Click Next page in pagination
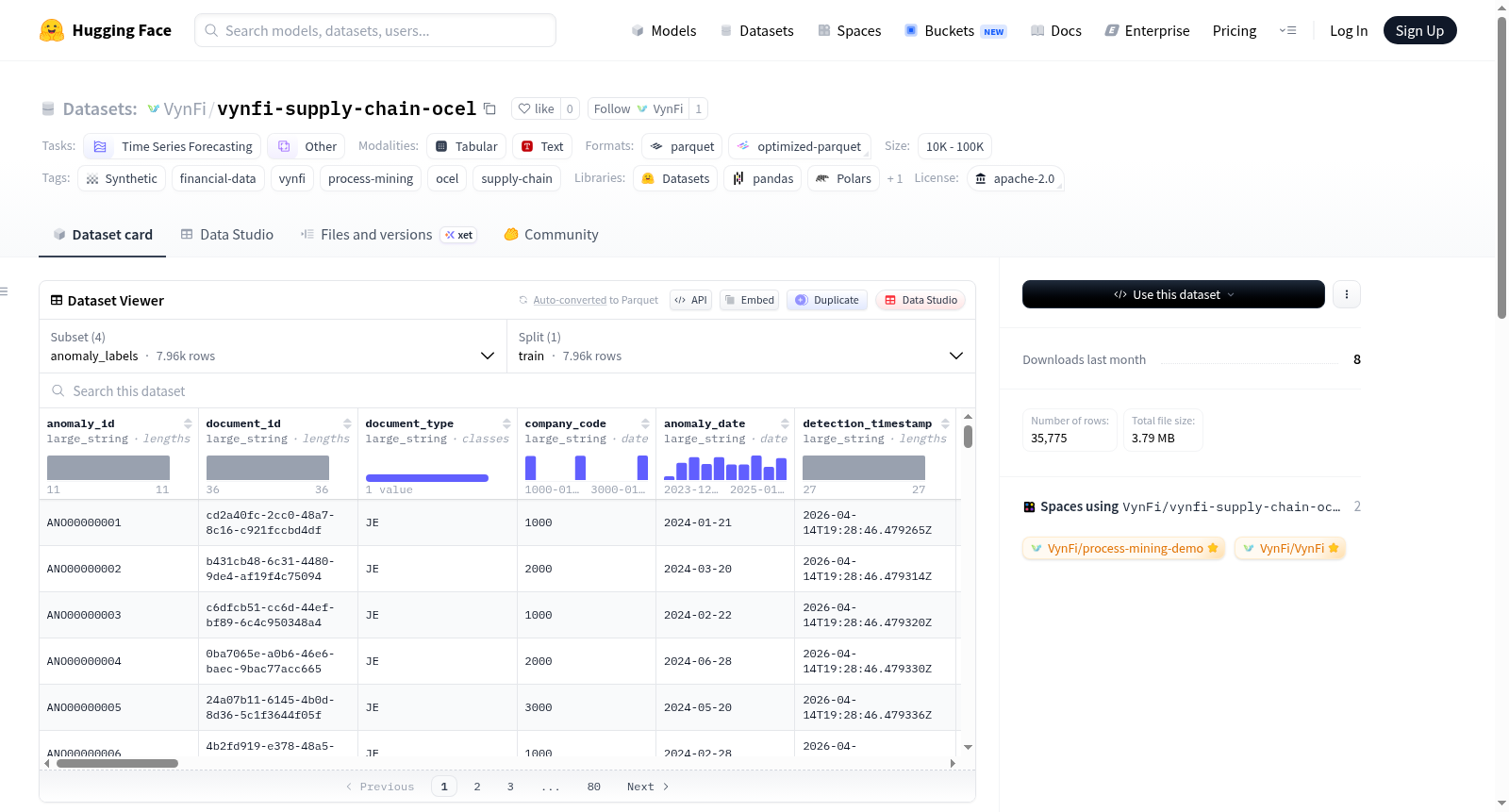This screenshot has width=1509, height=812. 648,787
